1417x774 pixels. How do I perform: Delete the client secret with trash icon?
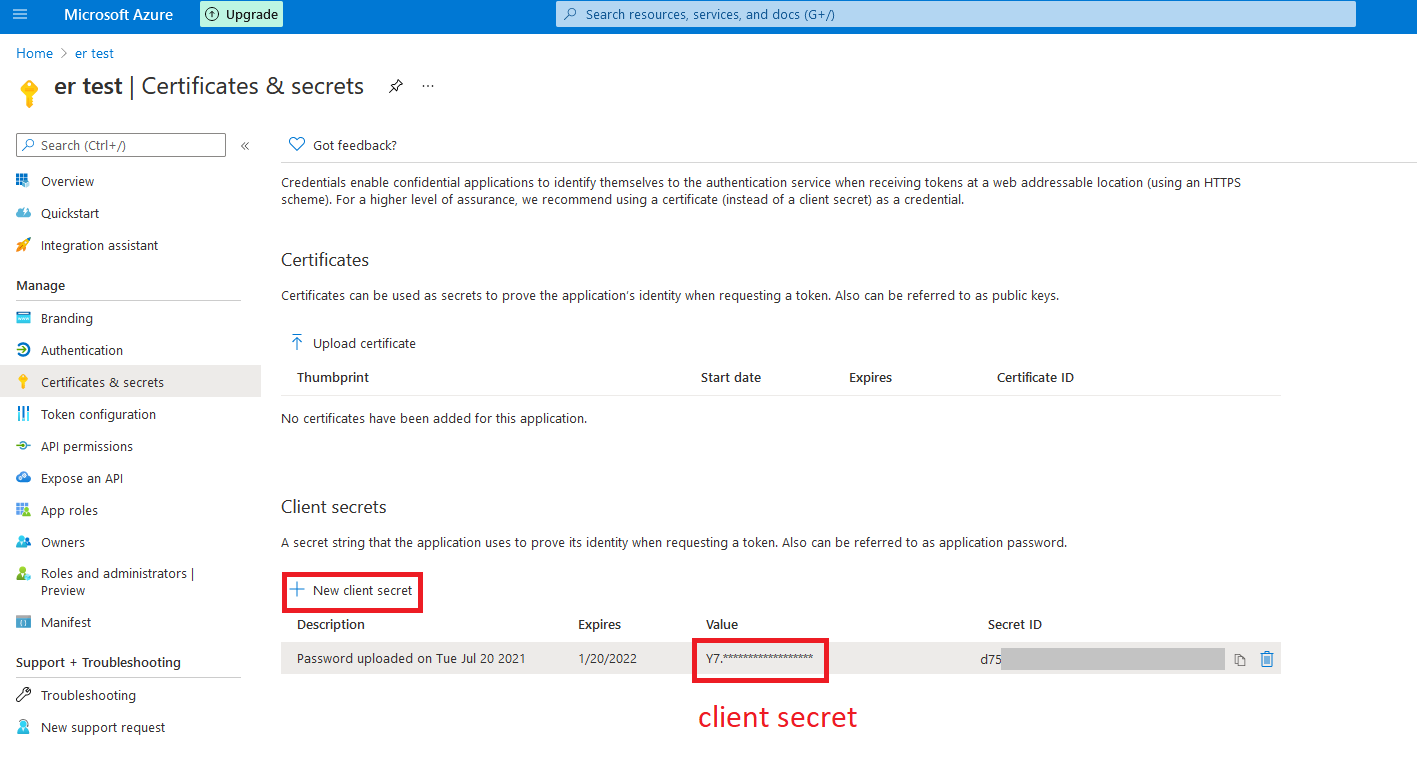(x=1267, y=659)
